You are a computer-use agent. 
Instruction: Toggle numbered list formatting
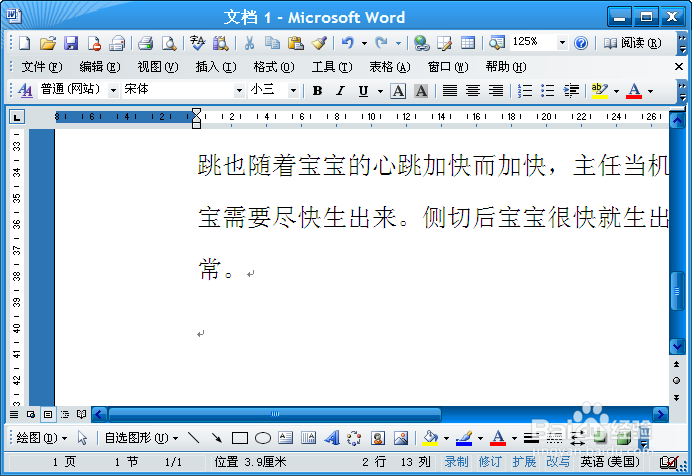[x=525, y=91]
